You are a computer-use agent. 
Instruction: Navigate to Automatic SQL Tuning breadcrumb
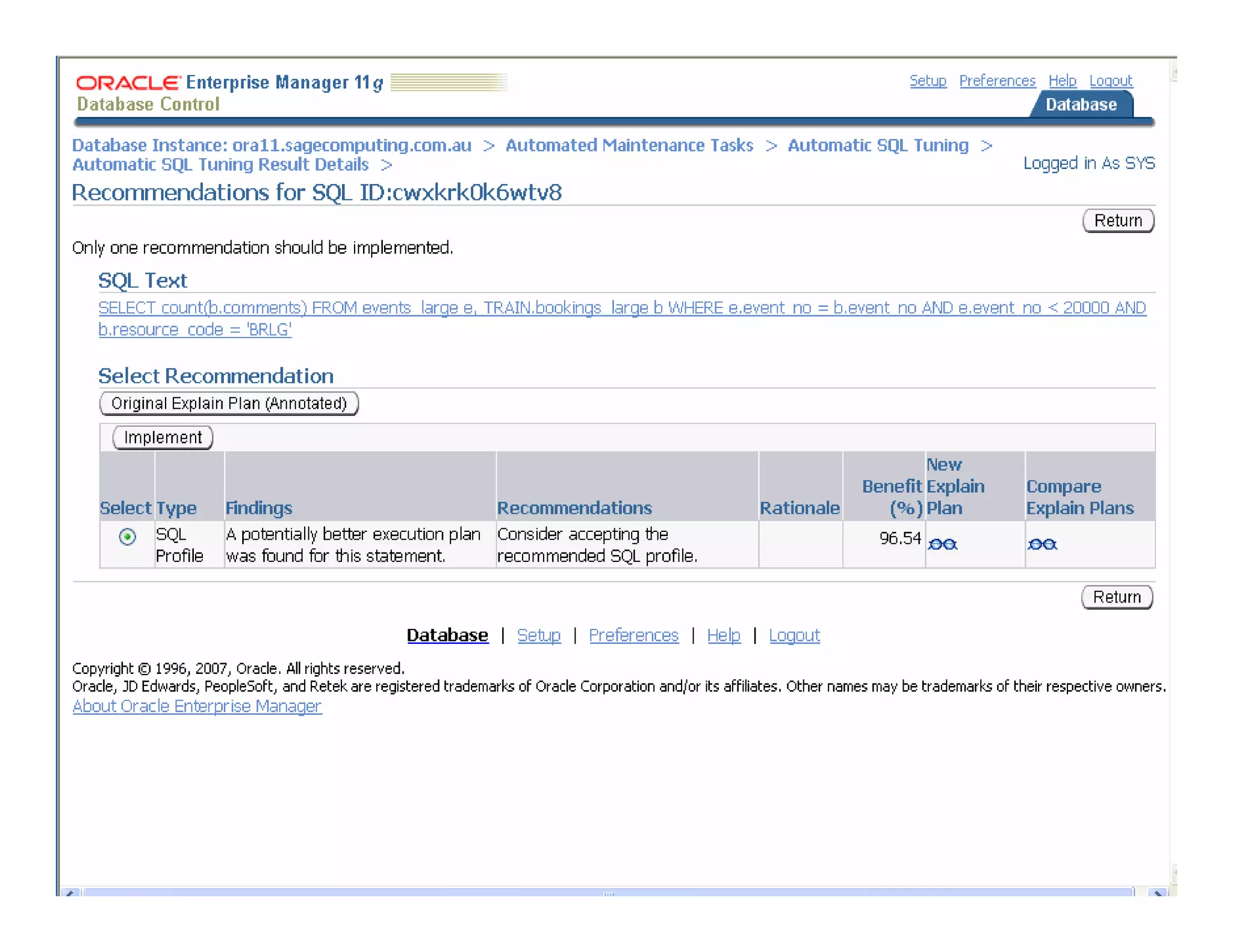878,146
